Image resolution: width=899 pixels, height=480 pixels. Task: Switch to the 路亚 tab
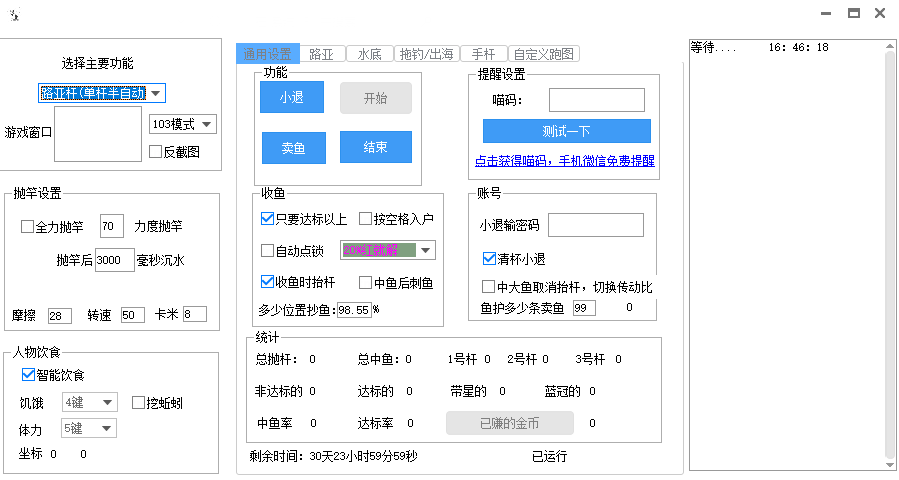coord(321,54)
